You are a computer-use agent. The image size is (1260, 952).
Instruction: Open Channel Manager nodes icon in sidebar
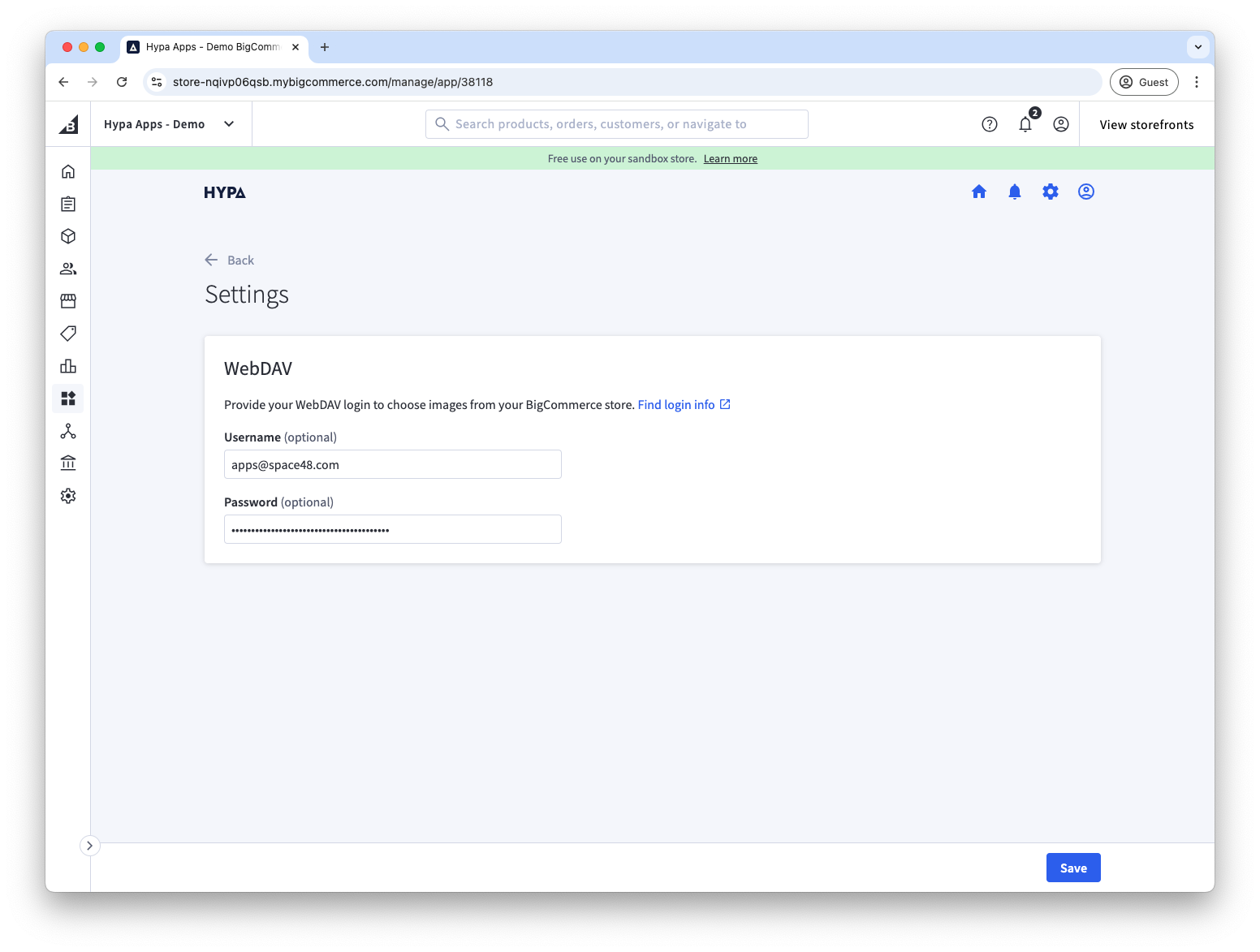pyautogui.click(x=68, y=431)
